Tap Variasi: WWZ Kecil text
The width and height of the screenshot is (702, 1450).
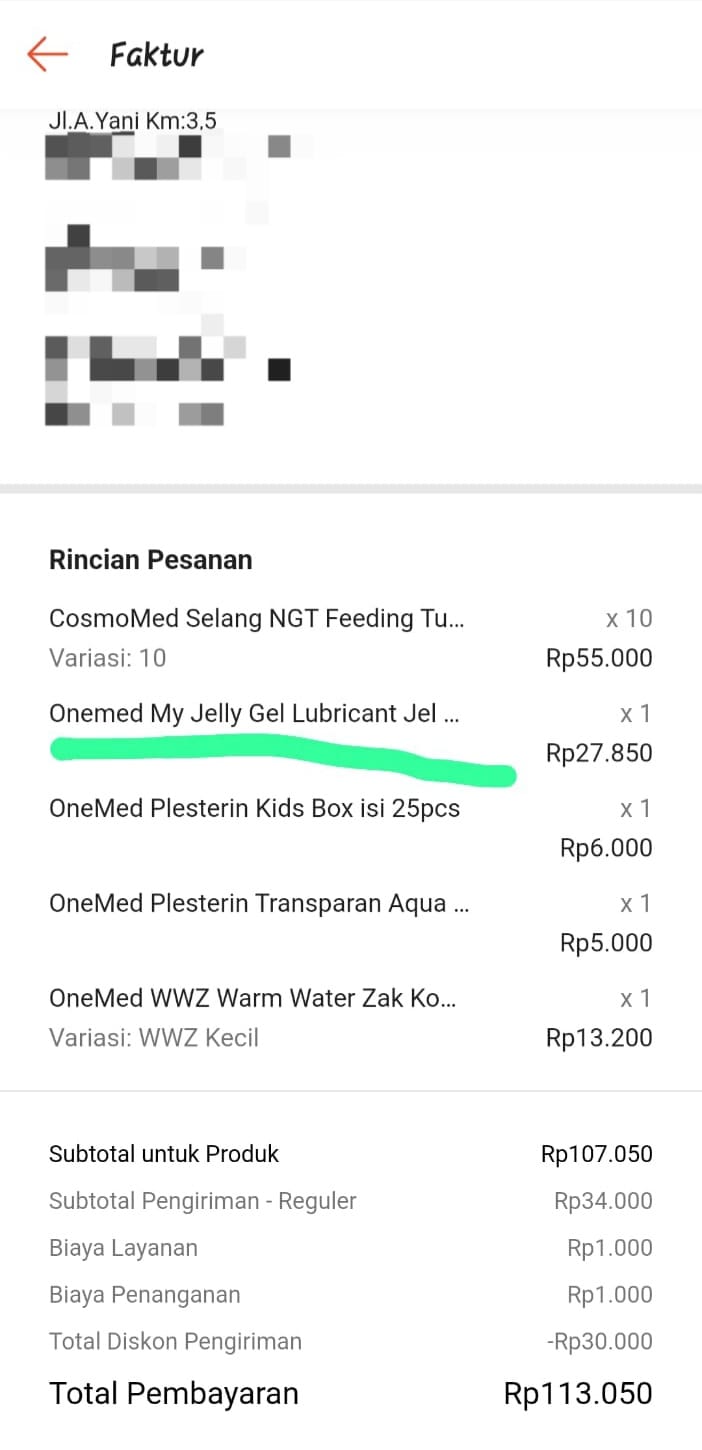tap(154, 1038)
